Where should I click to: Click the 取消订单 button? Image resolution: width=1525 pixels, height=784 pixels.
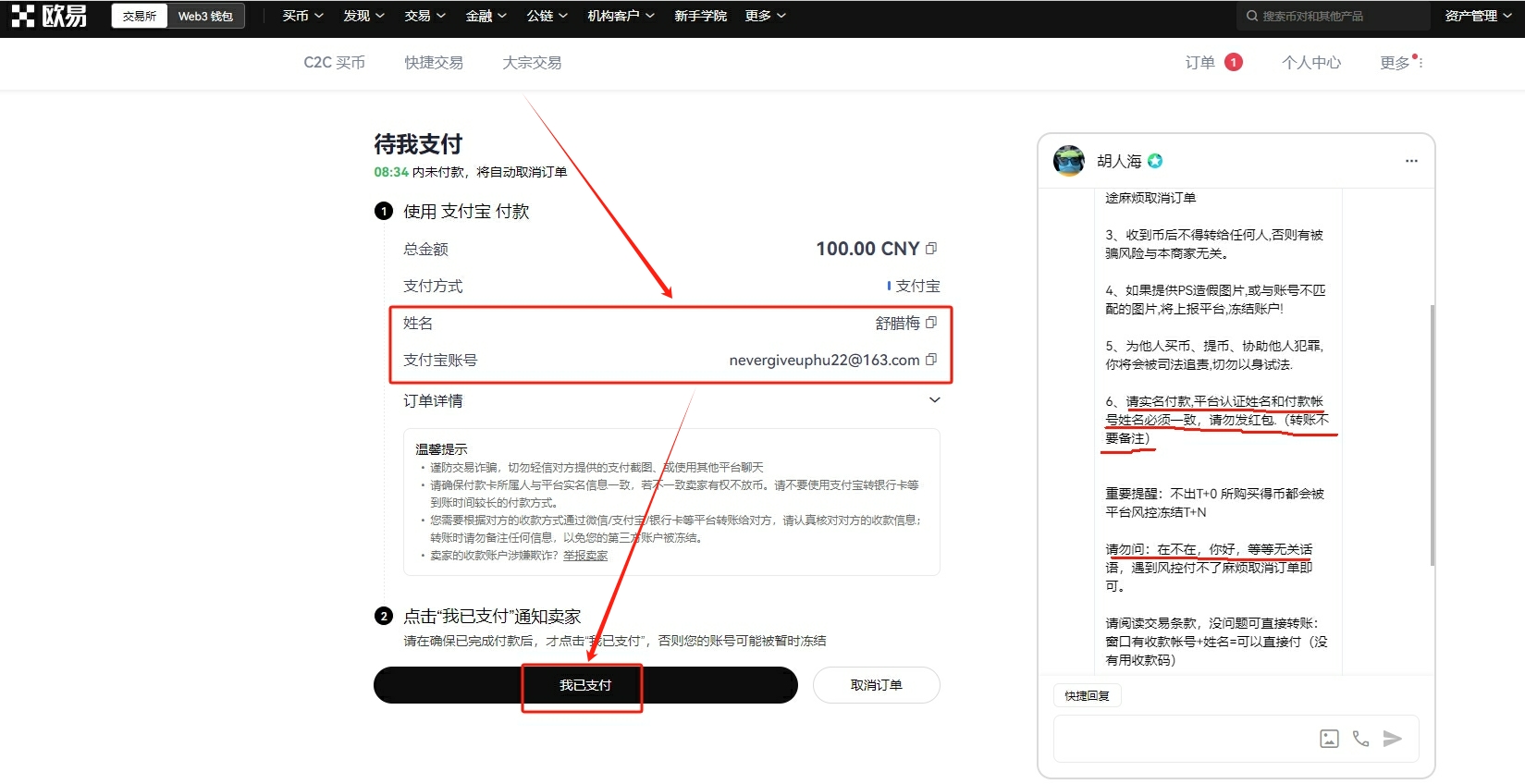tap(877, 685)
